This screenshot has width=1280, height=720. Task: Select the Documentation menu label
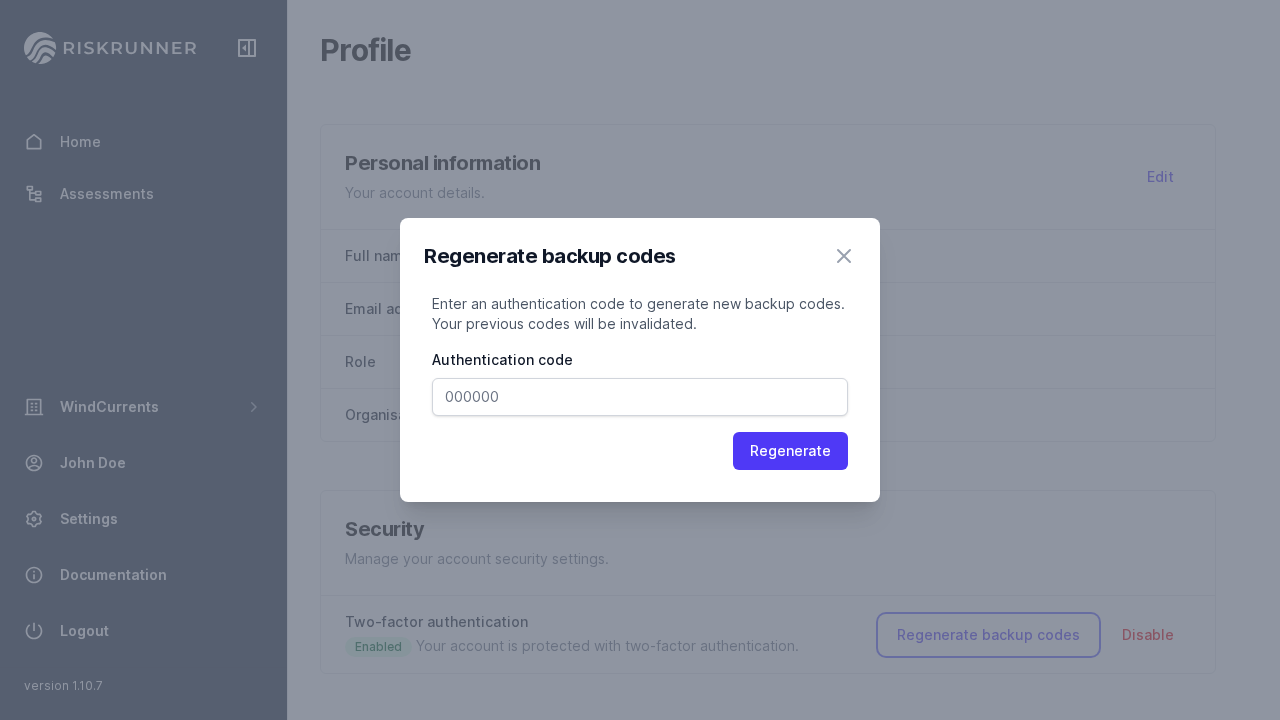tap(113, 575)
